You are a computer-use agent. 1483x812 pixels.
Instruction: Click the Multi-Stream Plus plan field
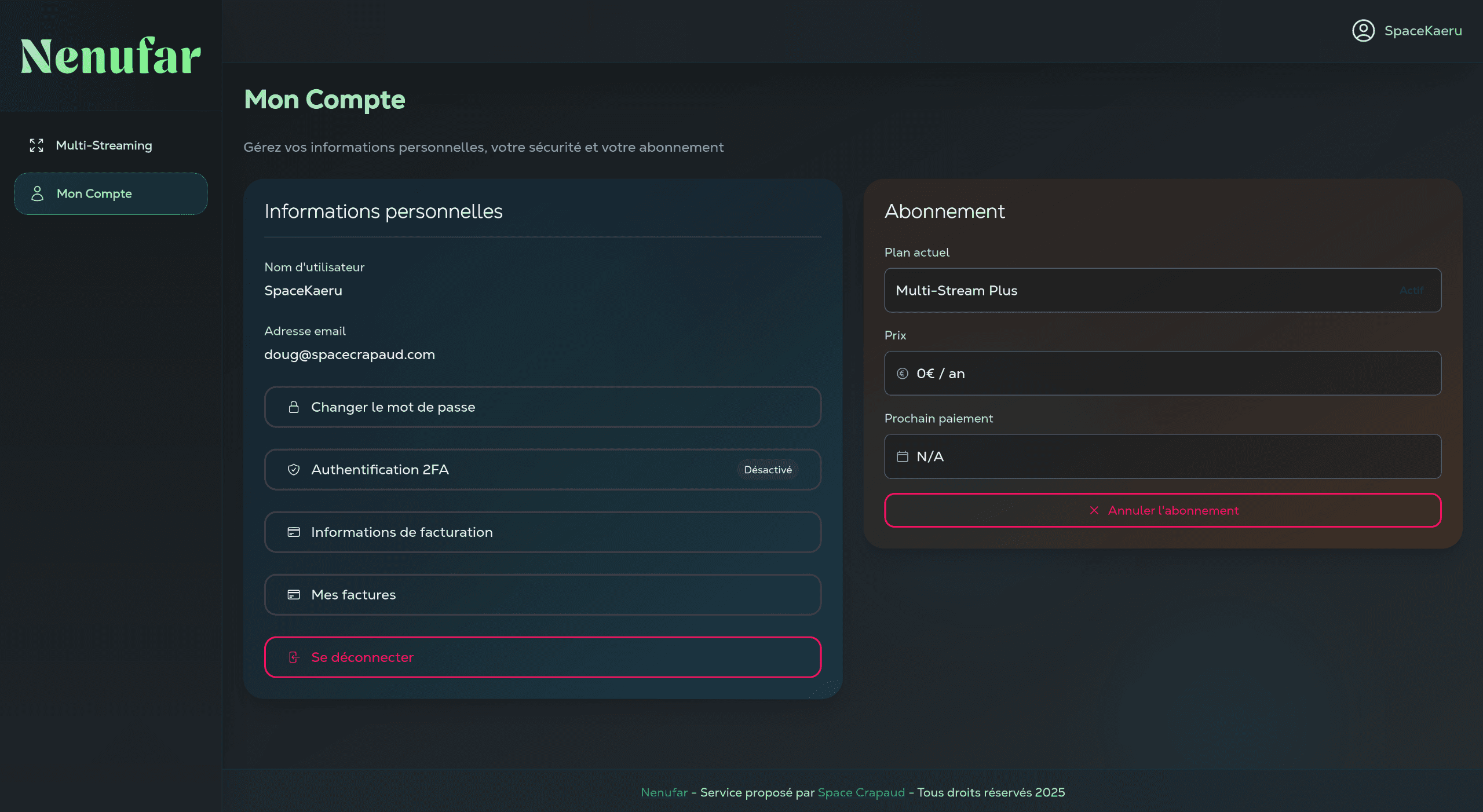pos(1162,290)
